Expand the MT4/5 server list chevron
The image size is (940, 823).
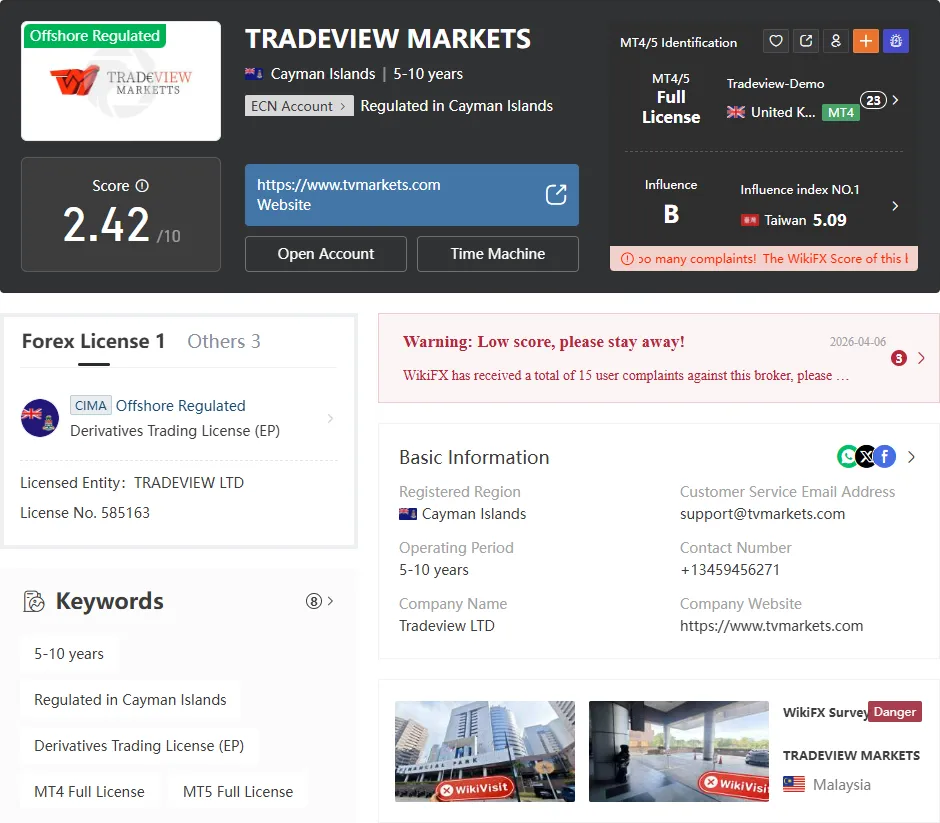(895, 100)
